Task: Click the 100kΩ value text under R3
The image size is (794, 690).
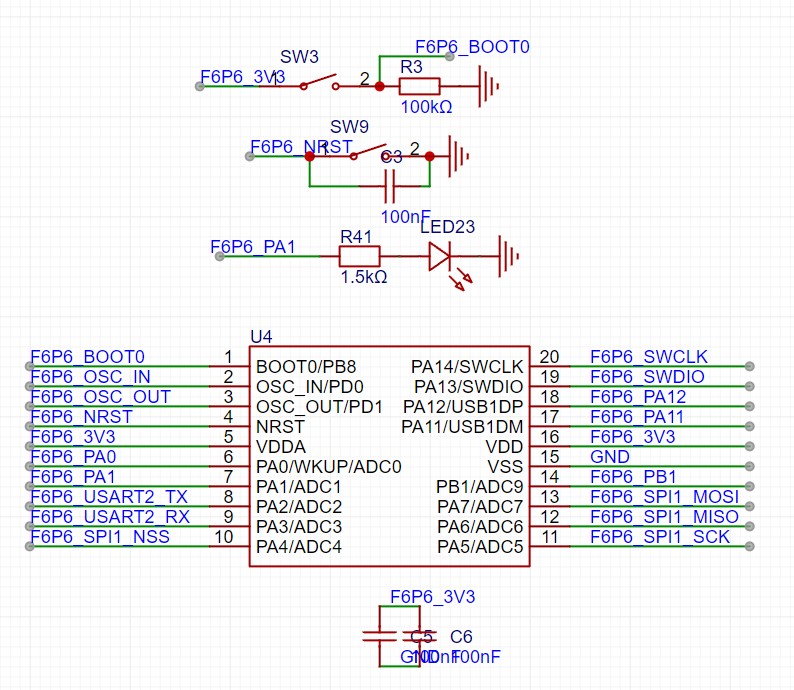Action: click(x=426, y=106)
